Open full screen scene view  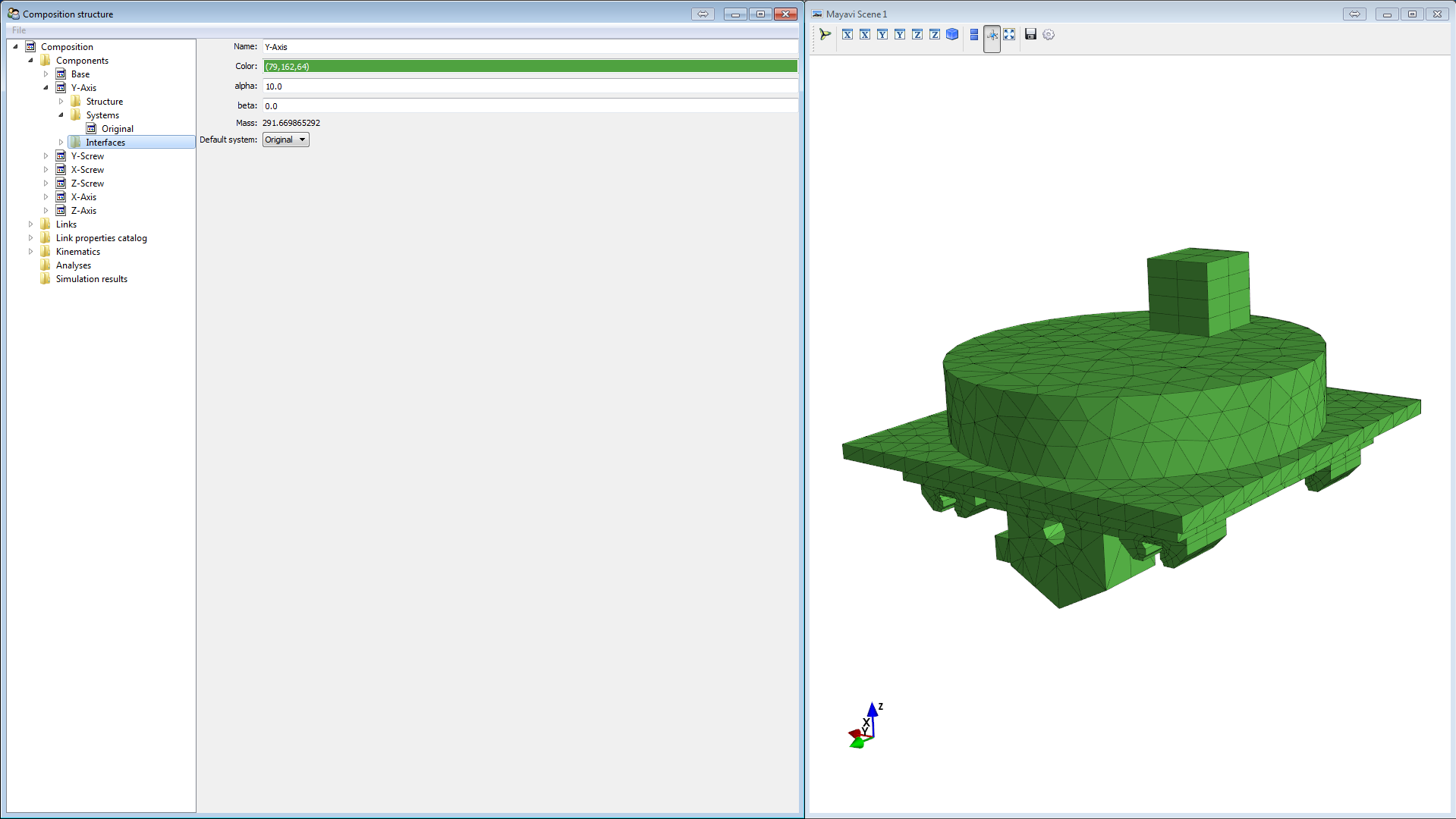pos(1009,34)
